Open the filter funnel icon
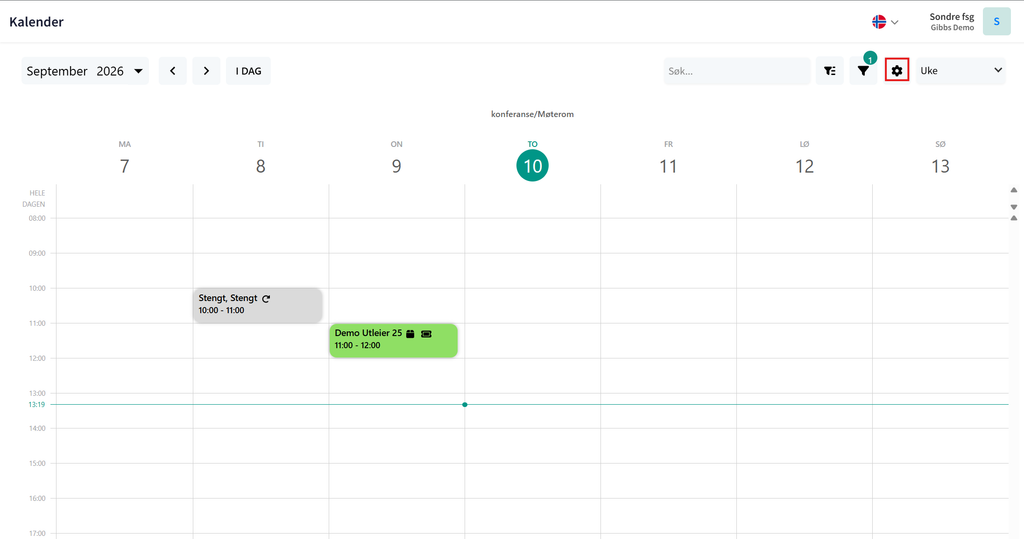Screen dimensions: 1024x539 [x=863, y=71]
